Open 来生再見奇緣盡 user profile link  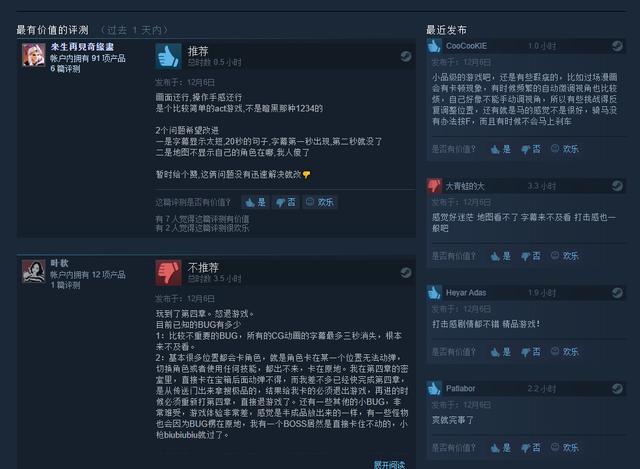coord(82,47)
